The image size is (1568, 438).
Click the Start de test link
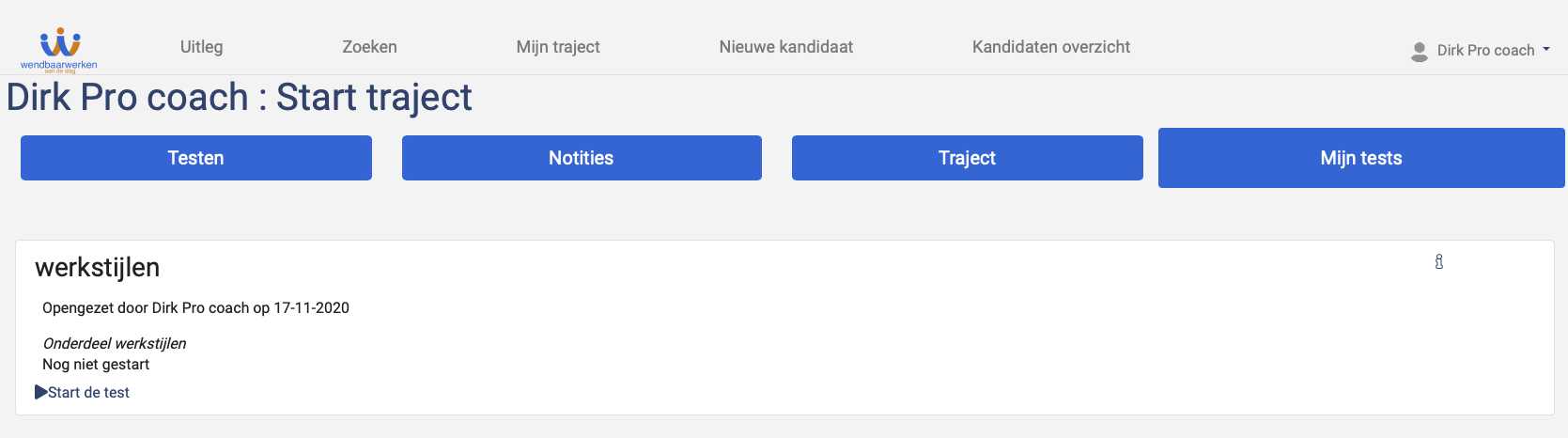point(88,392)
